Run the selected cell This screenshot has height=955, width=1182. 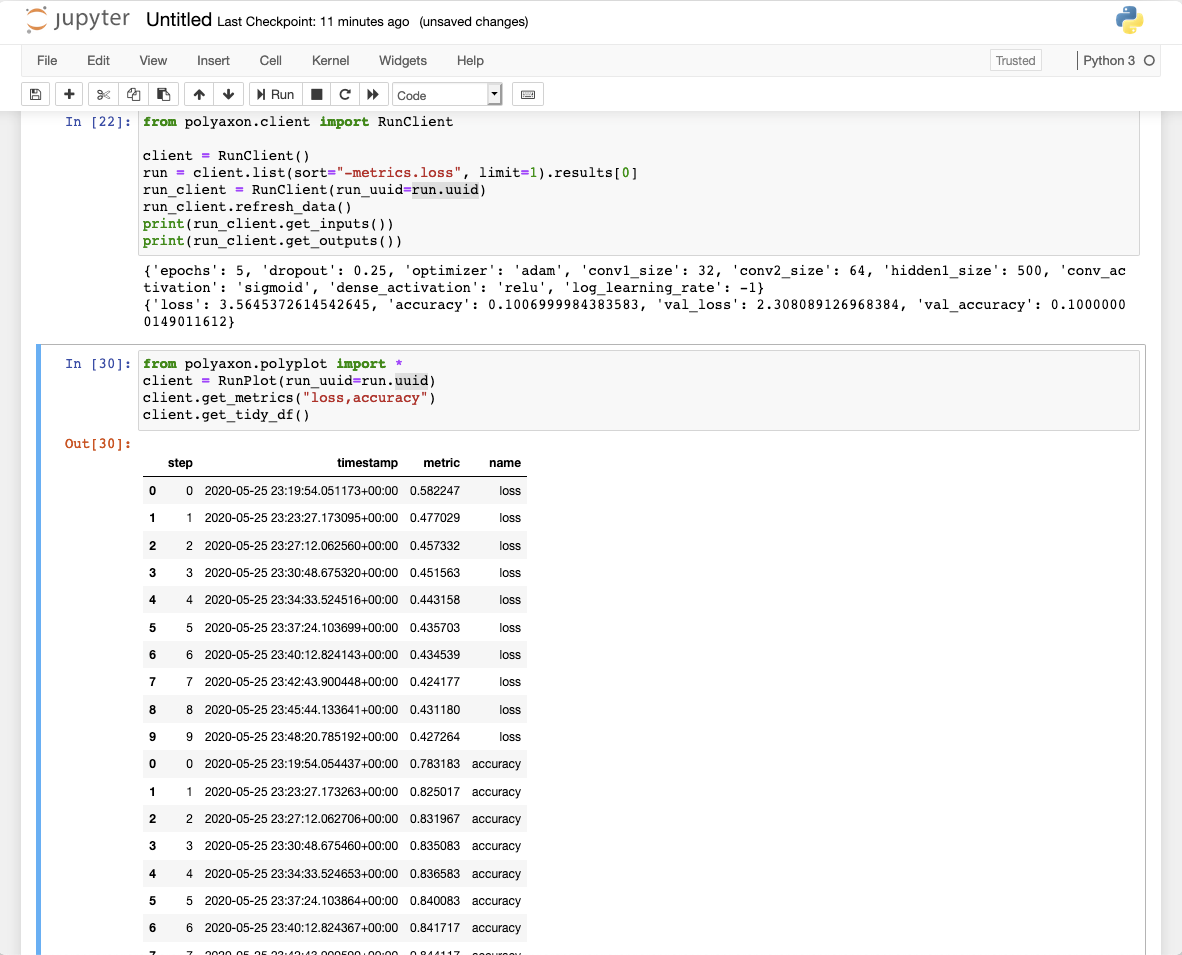click(x=276, y=94)
